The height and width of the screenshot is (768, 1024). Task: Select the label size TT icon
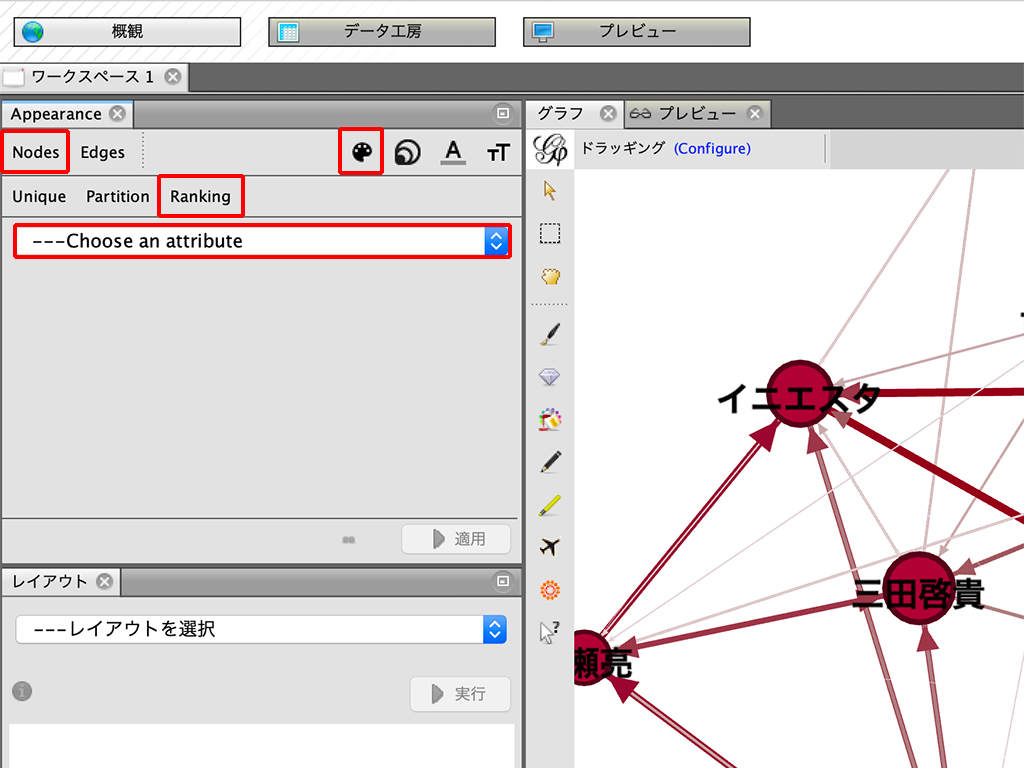(498, 153)
